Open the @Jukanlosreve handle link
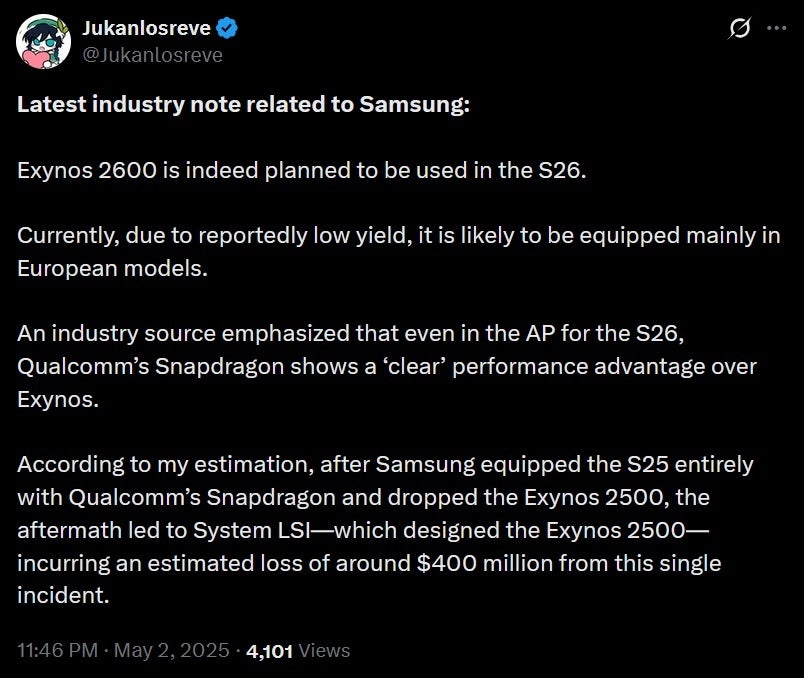The width and height of the screenshot is (804, 678). point(152,55)
